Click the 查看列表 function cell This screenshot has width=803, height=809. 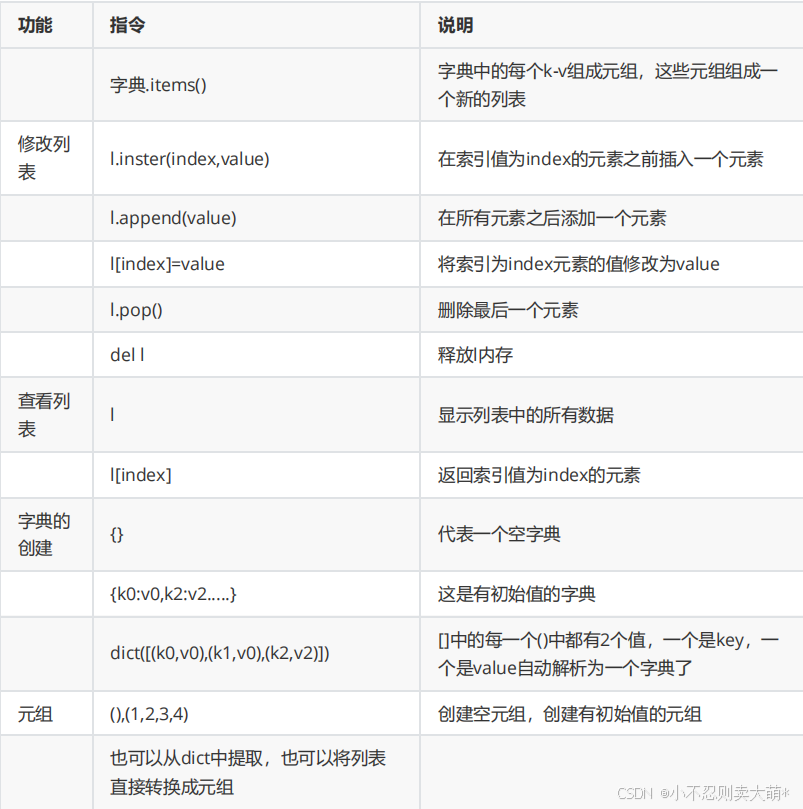44,415
